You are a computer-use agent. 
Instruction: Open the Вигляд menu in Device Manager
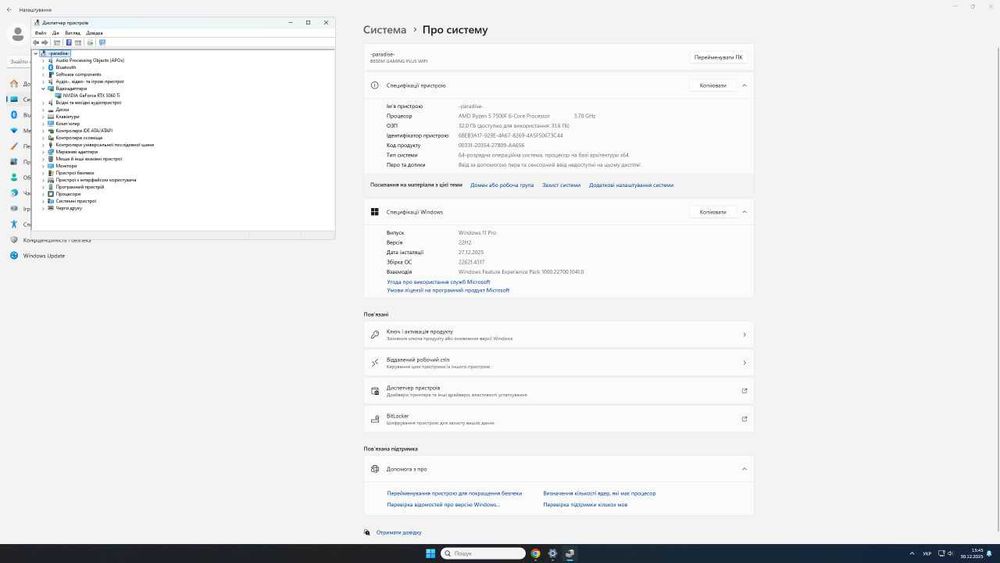[73, 33]
